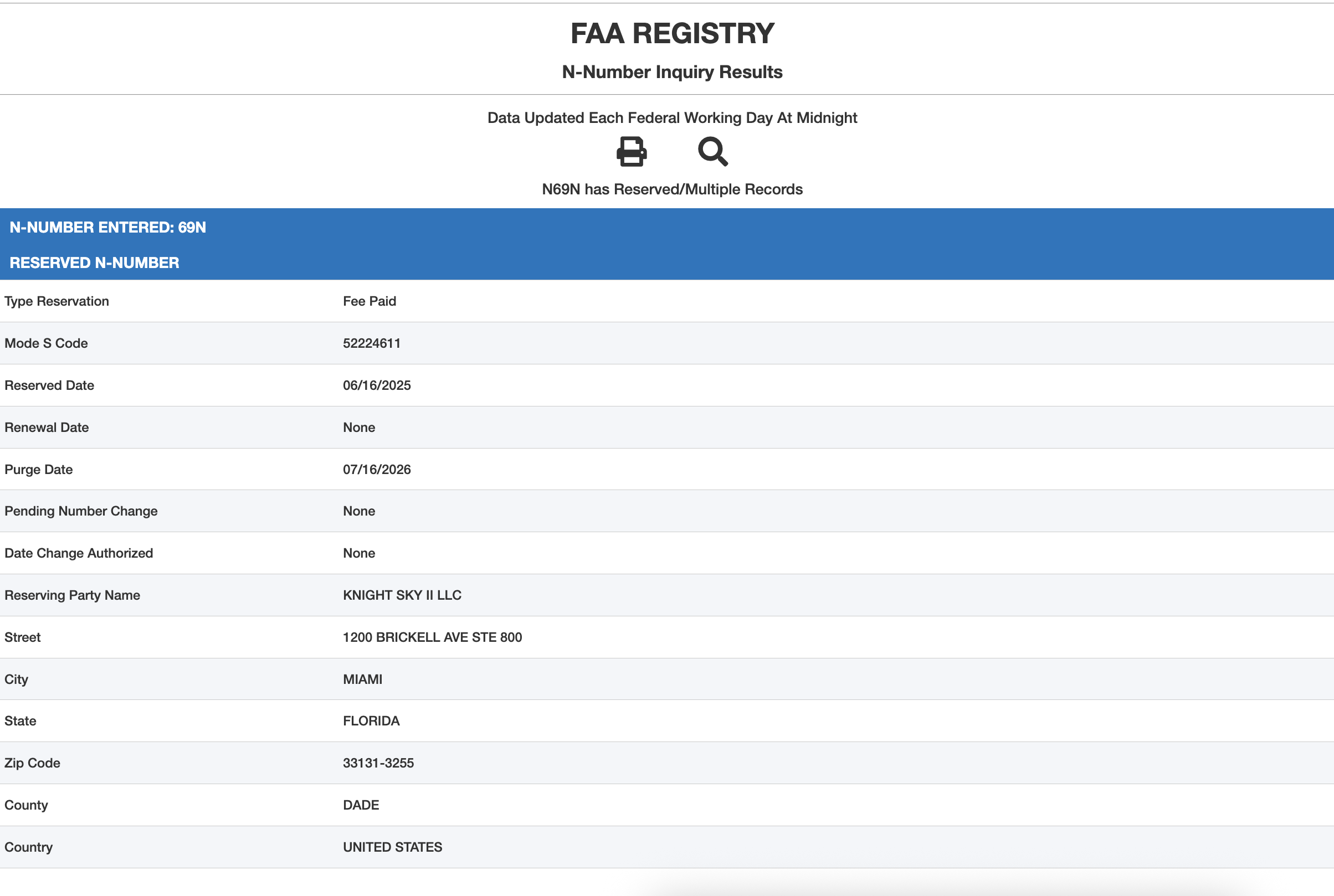1334x896 pixels.
Task: Click the street address 1200 BRICKELL AVE
Action: [432, 637]
